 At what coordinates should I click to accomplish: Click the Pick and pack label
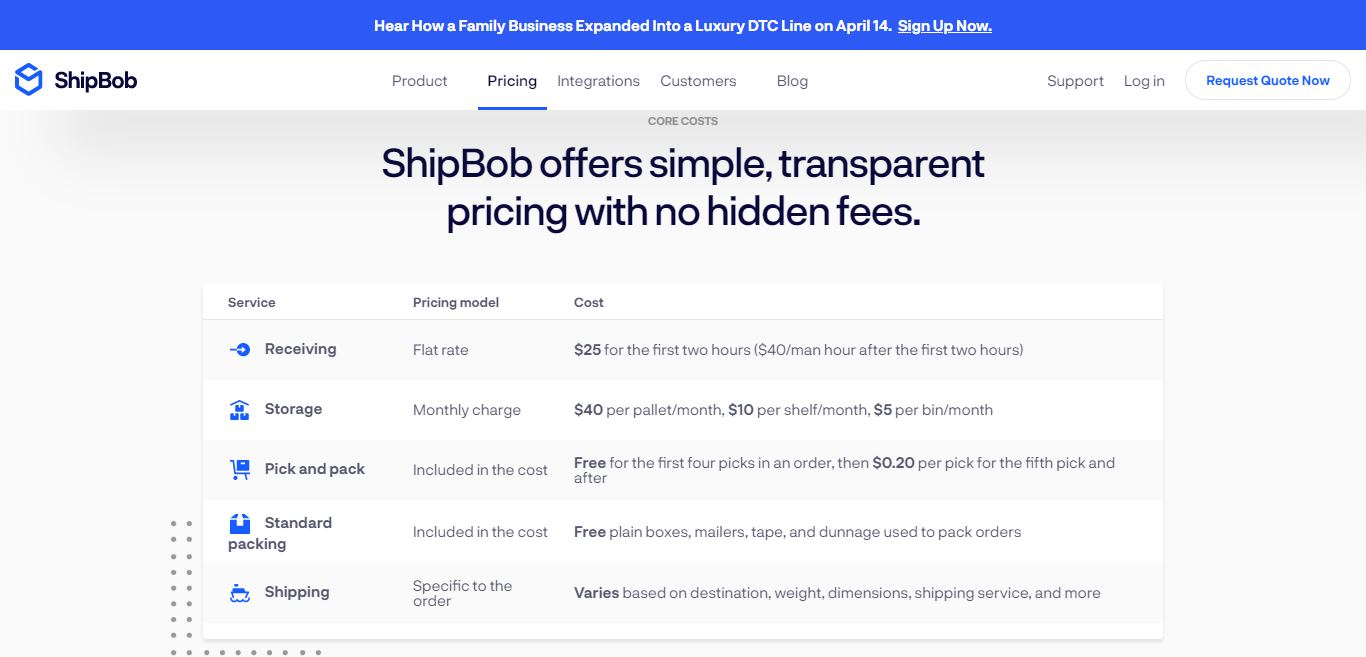315,469
